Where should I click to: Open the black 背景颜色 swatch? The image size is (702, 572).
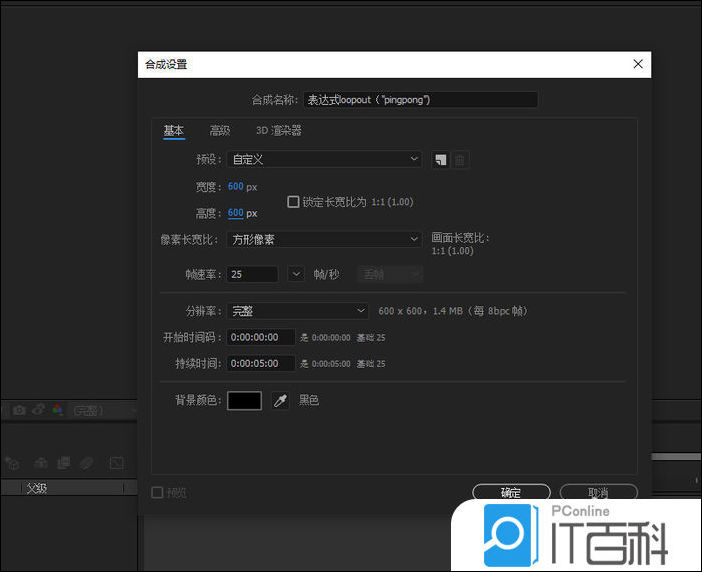point(244,400)
